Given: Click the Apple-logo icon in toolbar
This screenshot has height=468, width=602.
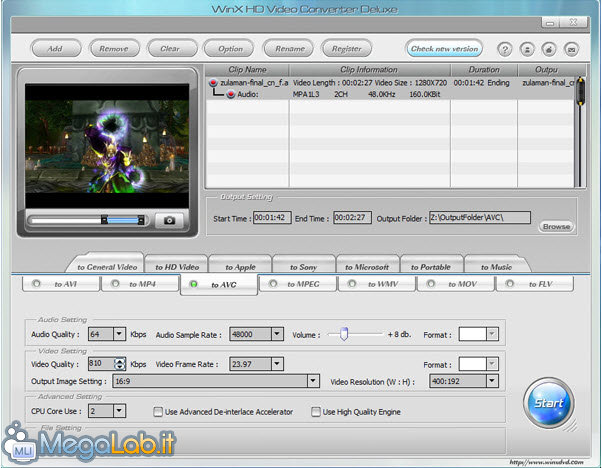Looking at the screenshot, I should point(549,49).
